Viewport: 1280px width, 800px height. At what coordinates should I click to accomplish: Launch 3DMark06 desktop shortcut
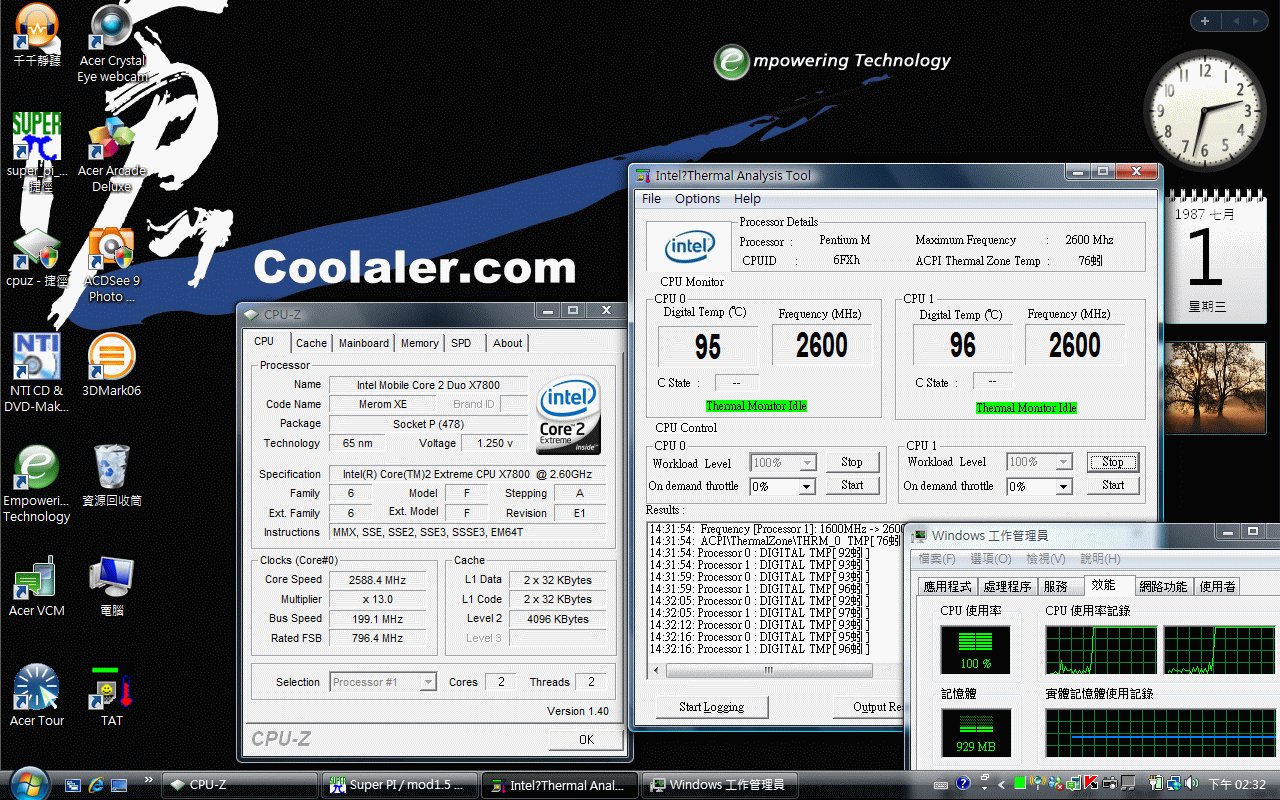tap(112, 366)
